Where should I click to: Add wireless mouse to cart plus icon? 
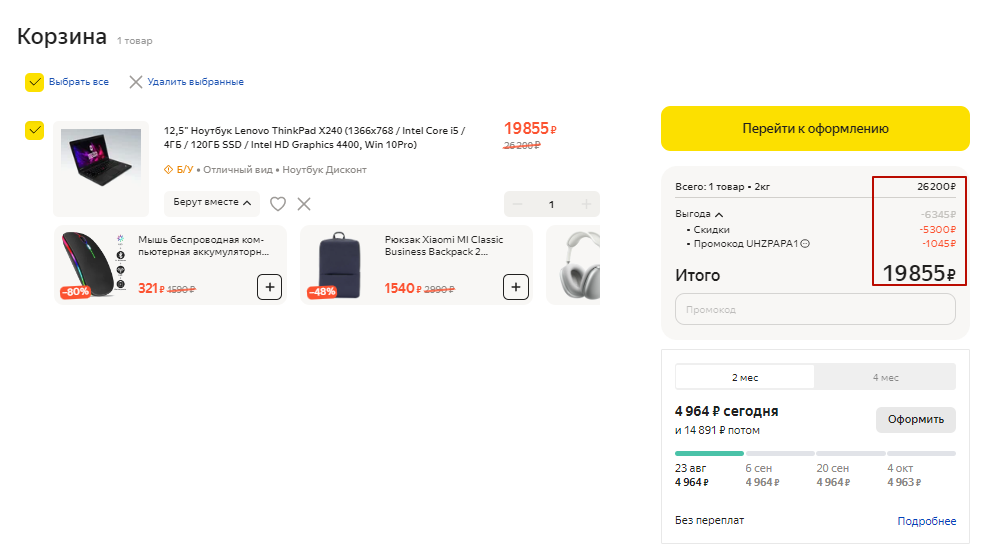click(269, 288)
